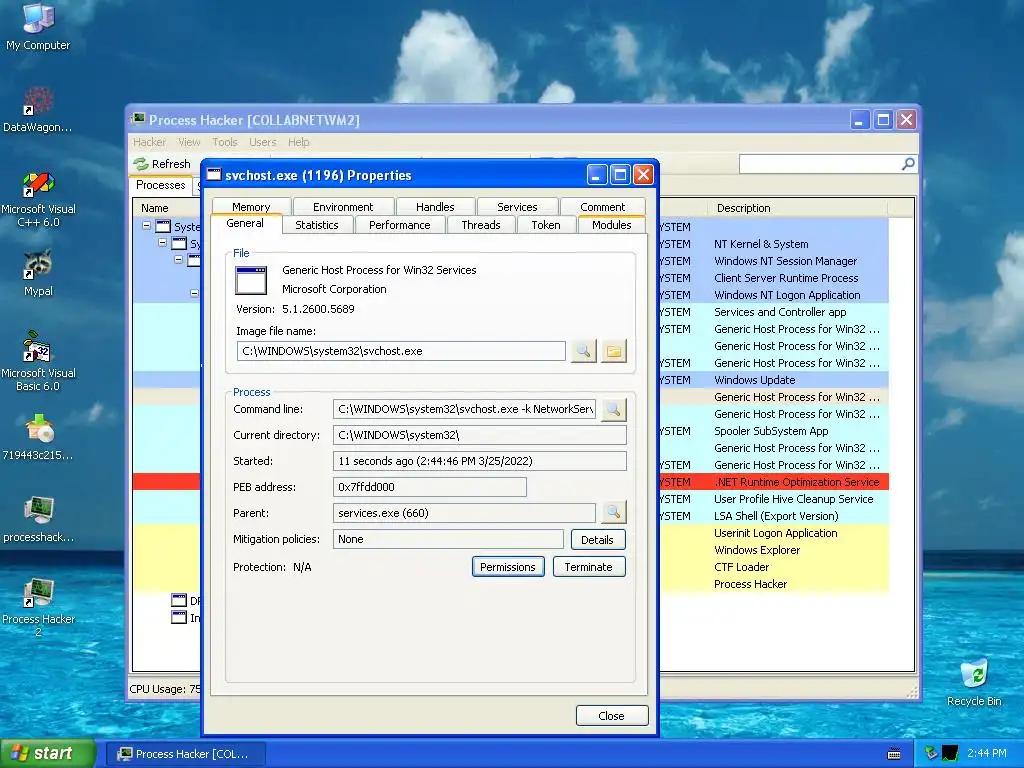This screenshot has width=1024, height=768.
Task: Open the Tools menu
Action: (225, 142)
